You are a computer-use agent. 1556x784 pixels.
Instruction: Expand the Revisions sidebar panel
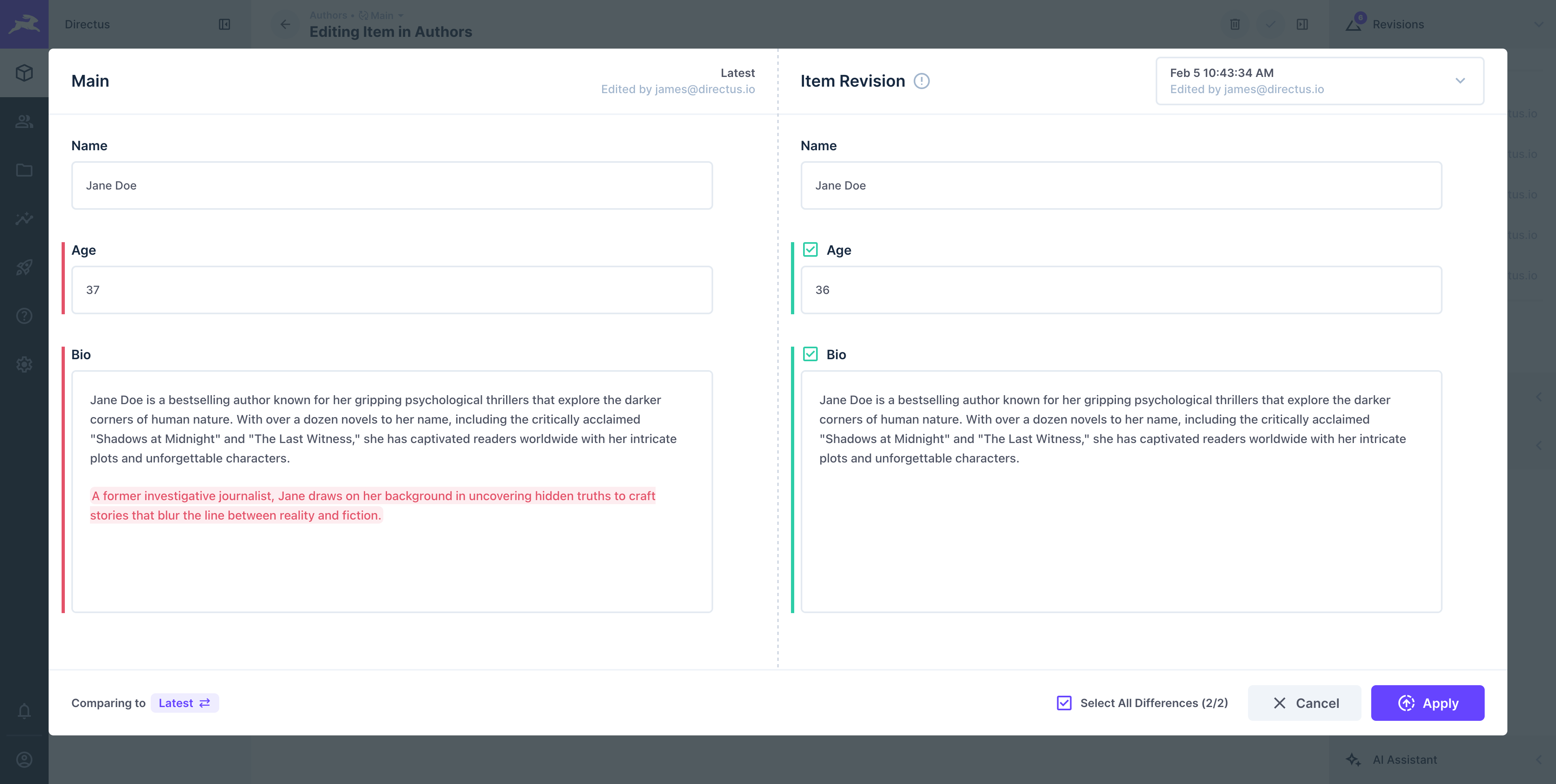click(x=1398, y=24)
